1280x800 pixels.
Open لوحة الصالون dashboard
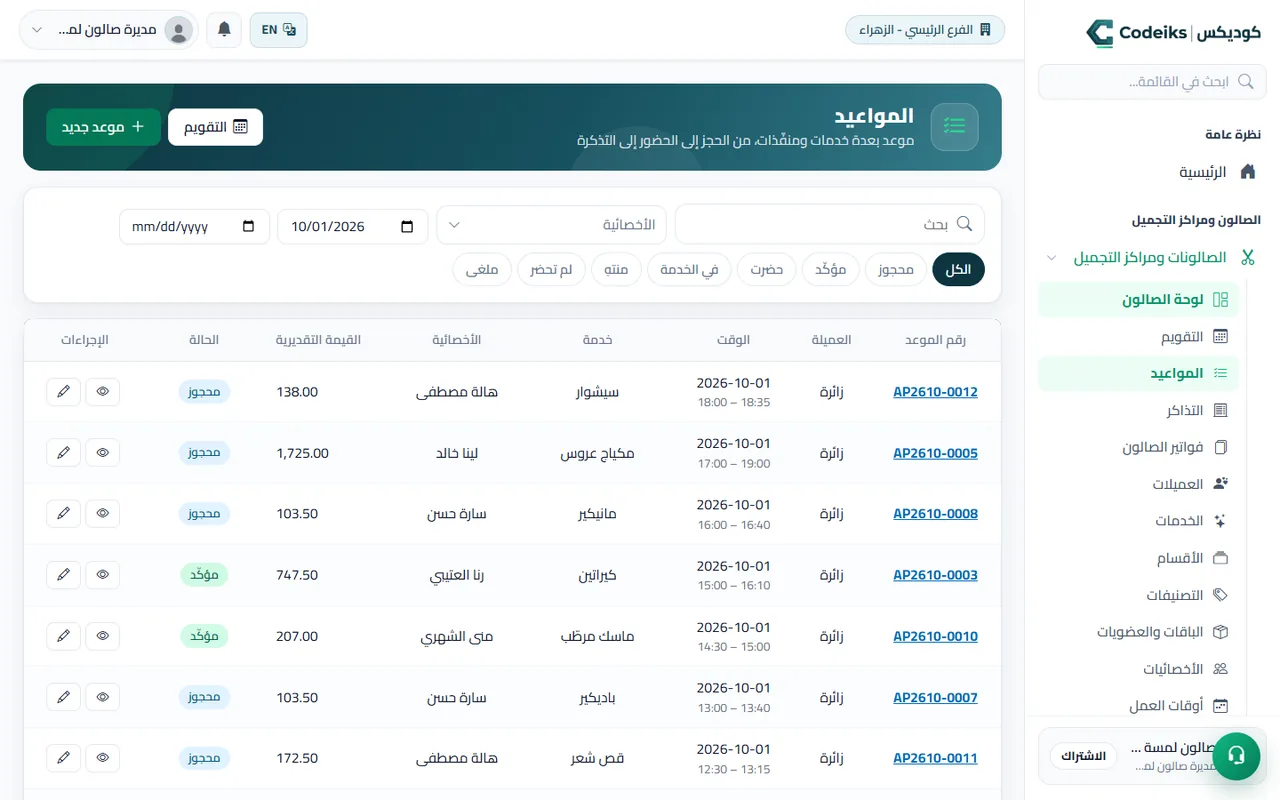[1138, 299]
